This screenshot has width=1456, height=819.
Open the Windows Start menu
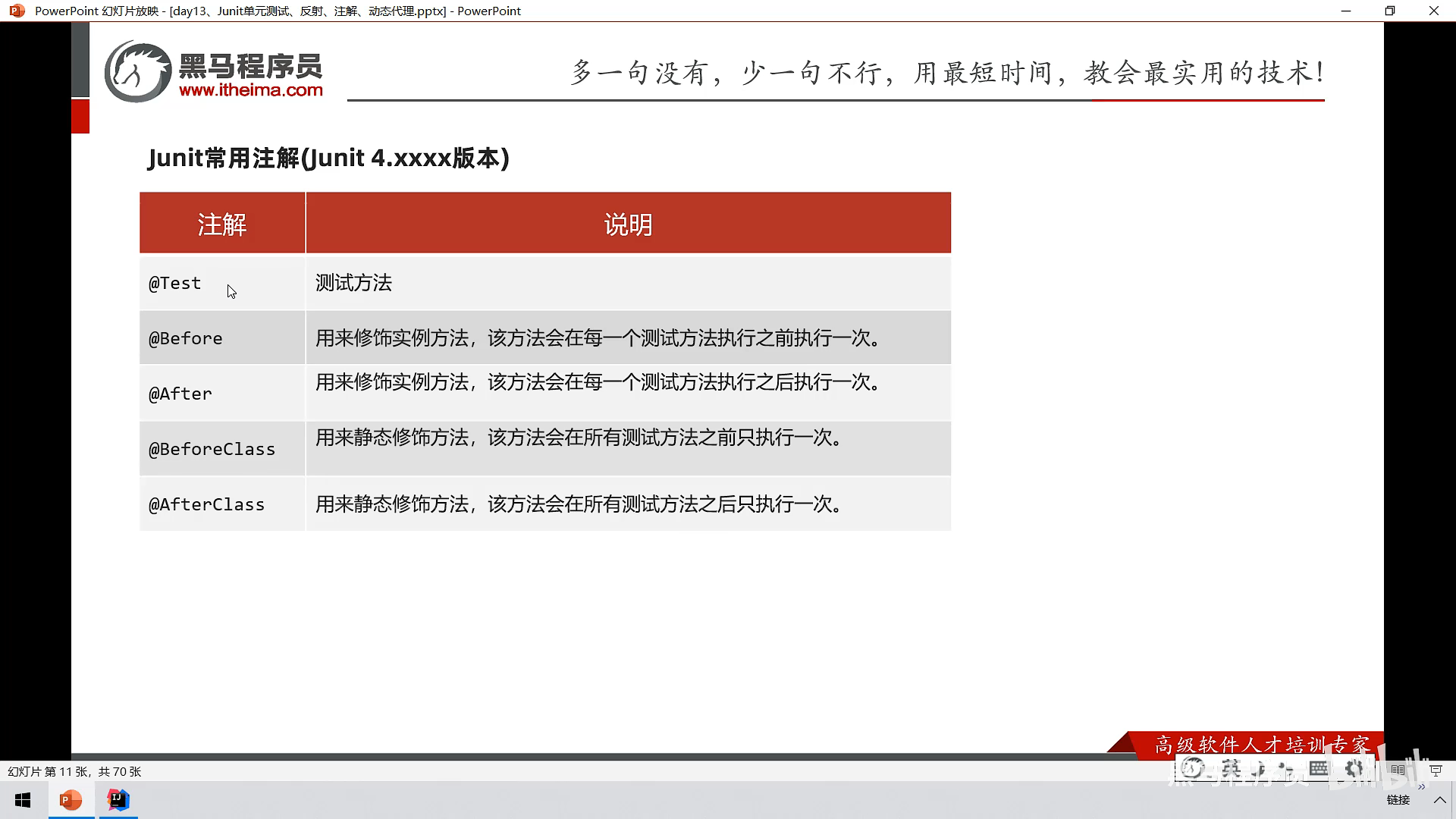(23, 800)
